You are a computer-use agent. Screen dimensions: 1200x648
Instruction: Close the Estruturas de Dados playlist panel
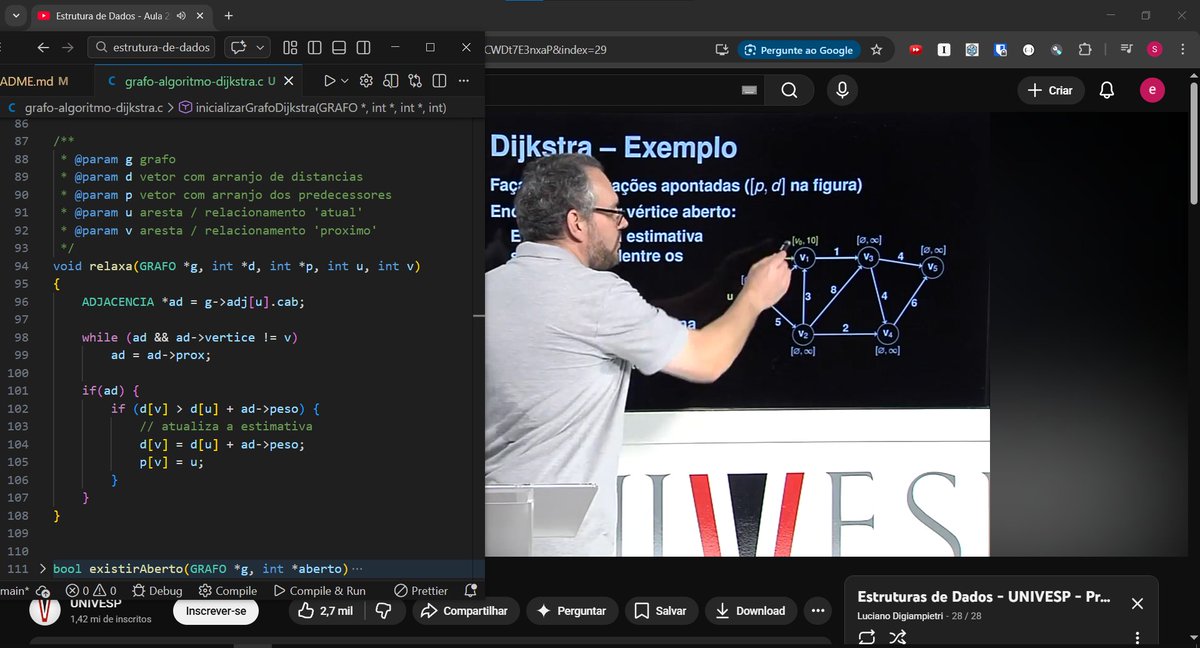click(1137, 603)
